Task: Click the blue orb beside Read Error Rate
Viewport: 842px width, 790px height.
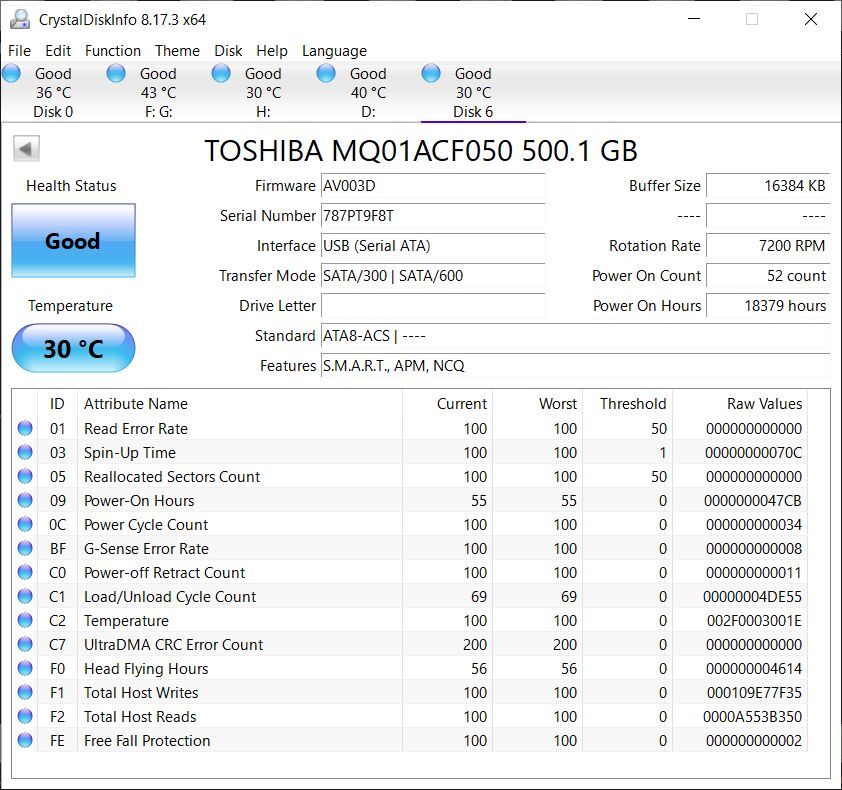Action: tap(25, 428)
